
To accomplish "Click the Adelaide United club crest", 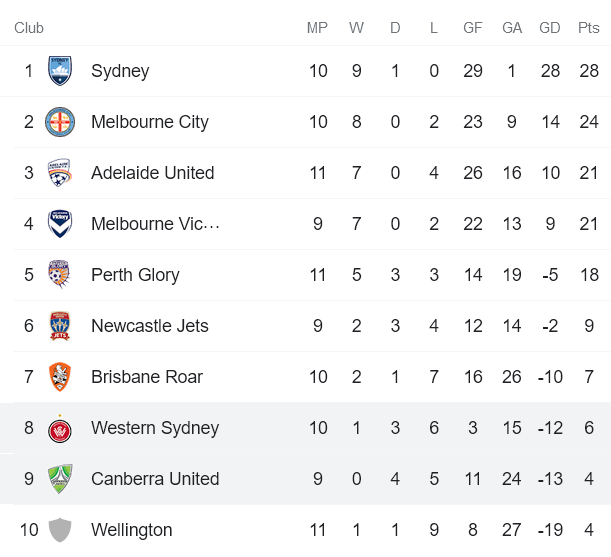I will click(x=60, y=173).
